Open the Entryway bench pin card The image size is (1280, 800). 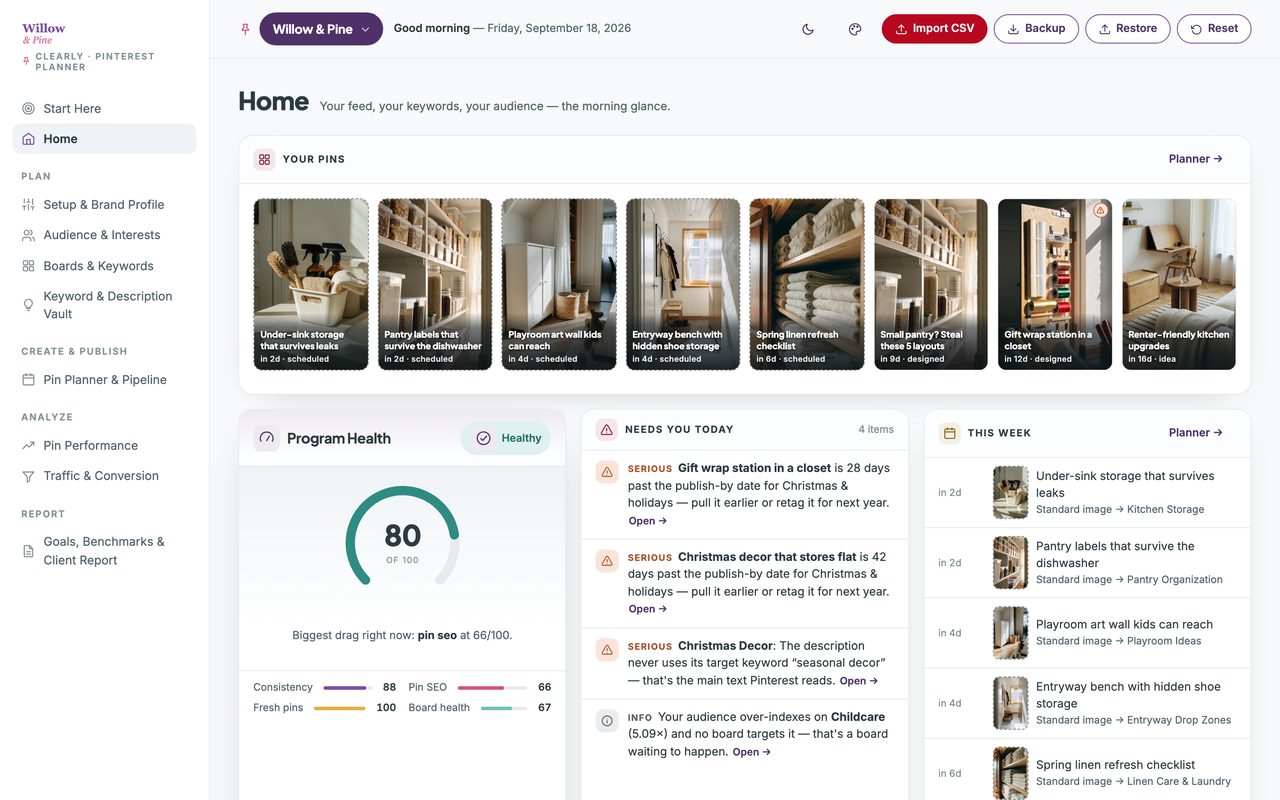click(683, 284)
